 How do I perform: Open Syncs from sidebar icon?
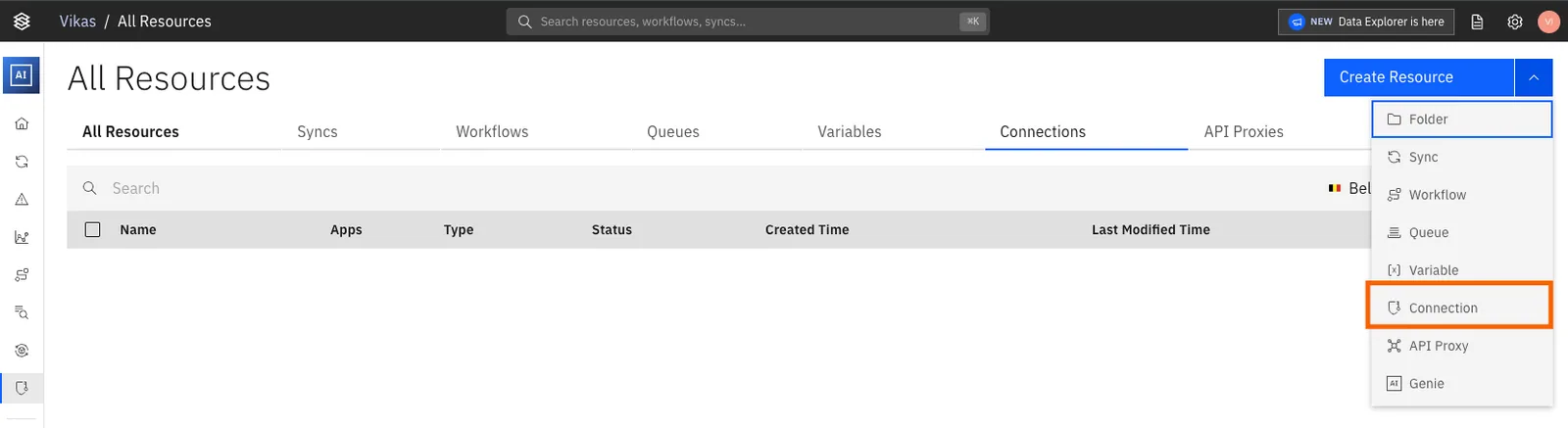(22, 162)
